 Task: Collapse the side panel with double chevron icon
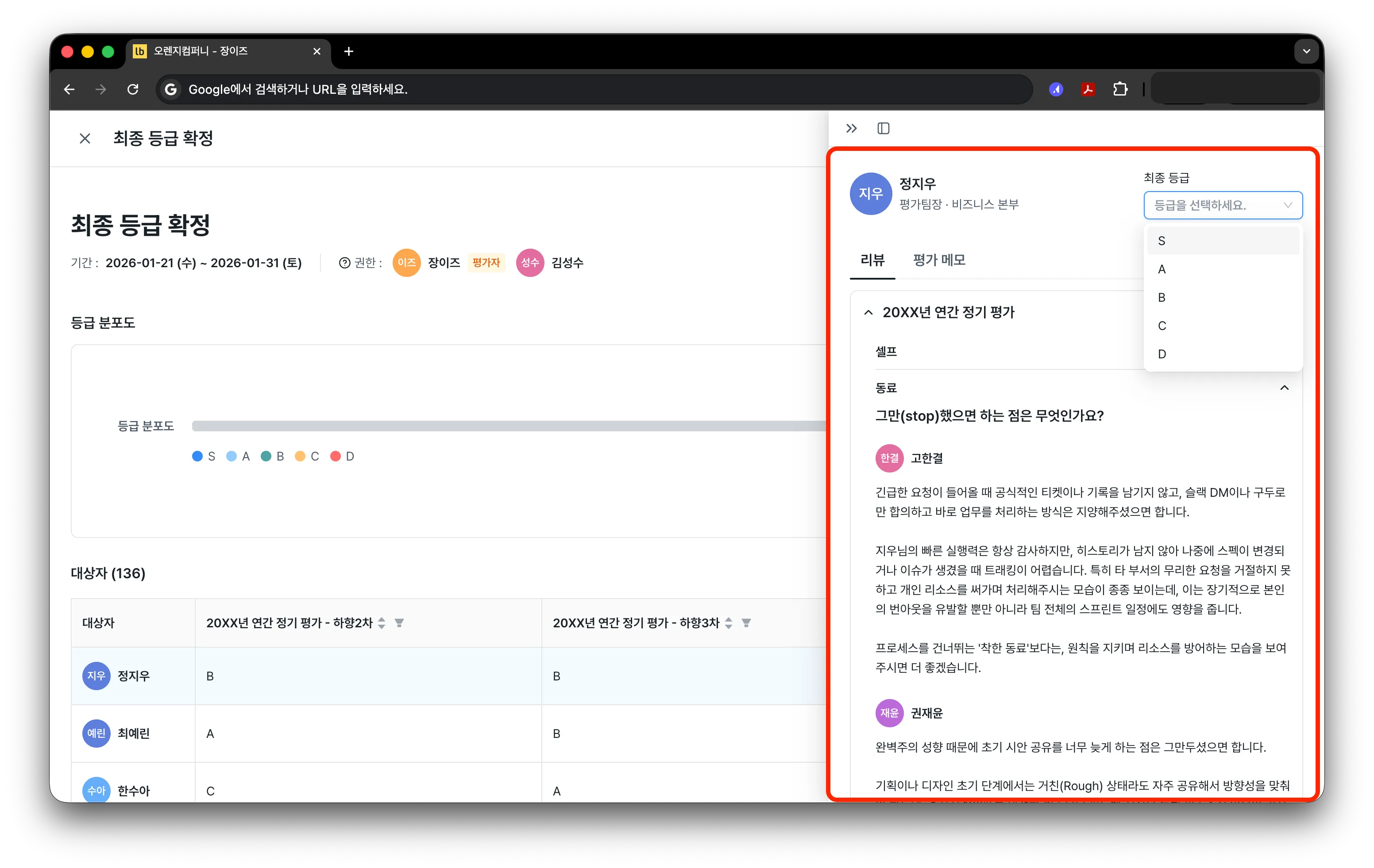click(851, 128)
